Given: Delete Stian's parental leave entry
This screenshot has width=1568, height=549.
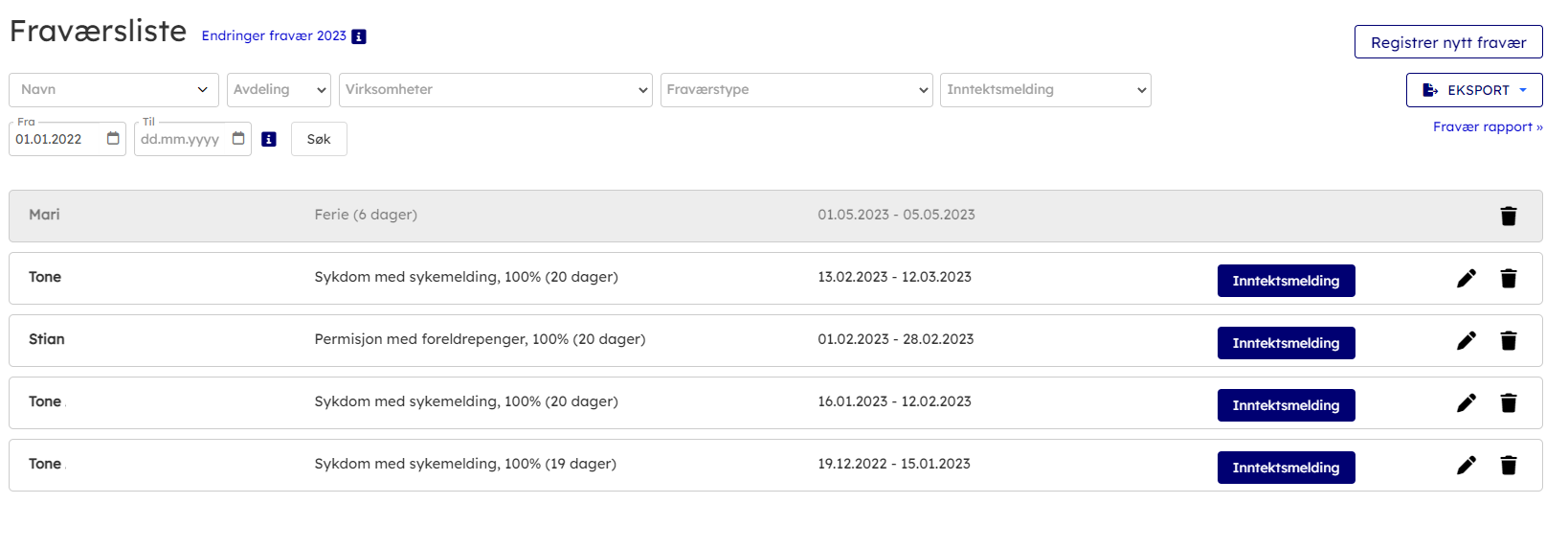Looking at the screenshot, I should 1509,341.
